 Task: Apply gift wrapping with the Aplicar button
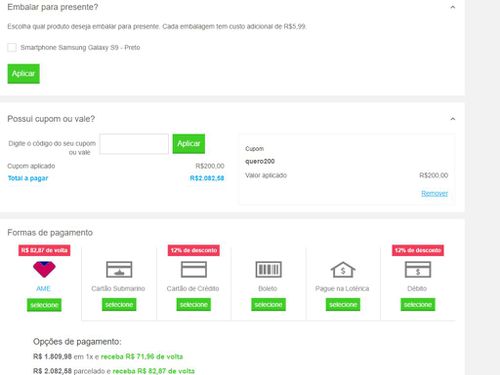pyautogui.click(x=23, y=74)
